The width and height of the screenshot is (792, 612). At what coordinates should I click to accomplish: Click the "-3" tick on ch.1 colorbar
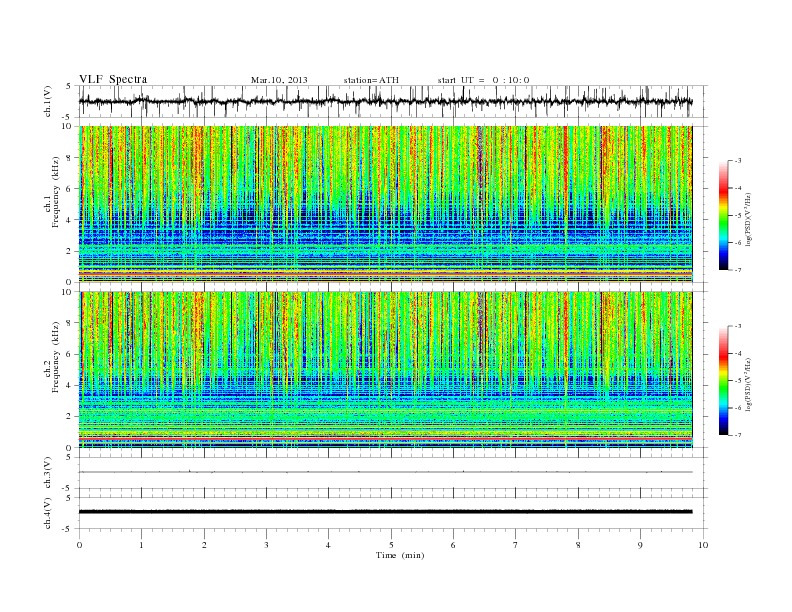click(737, 161)
